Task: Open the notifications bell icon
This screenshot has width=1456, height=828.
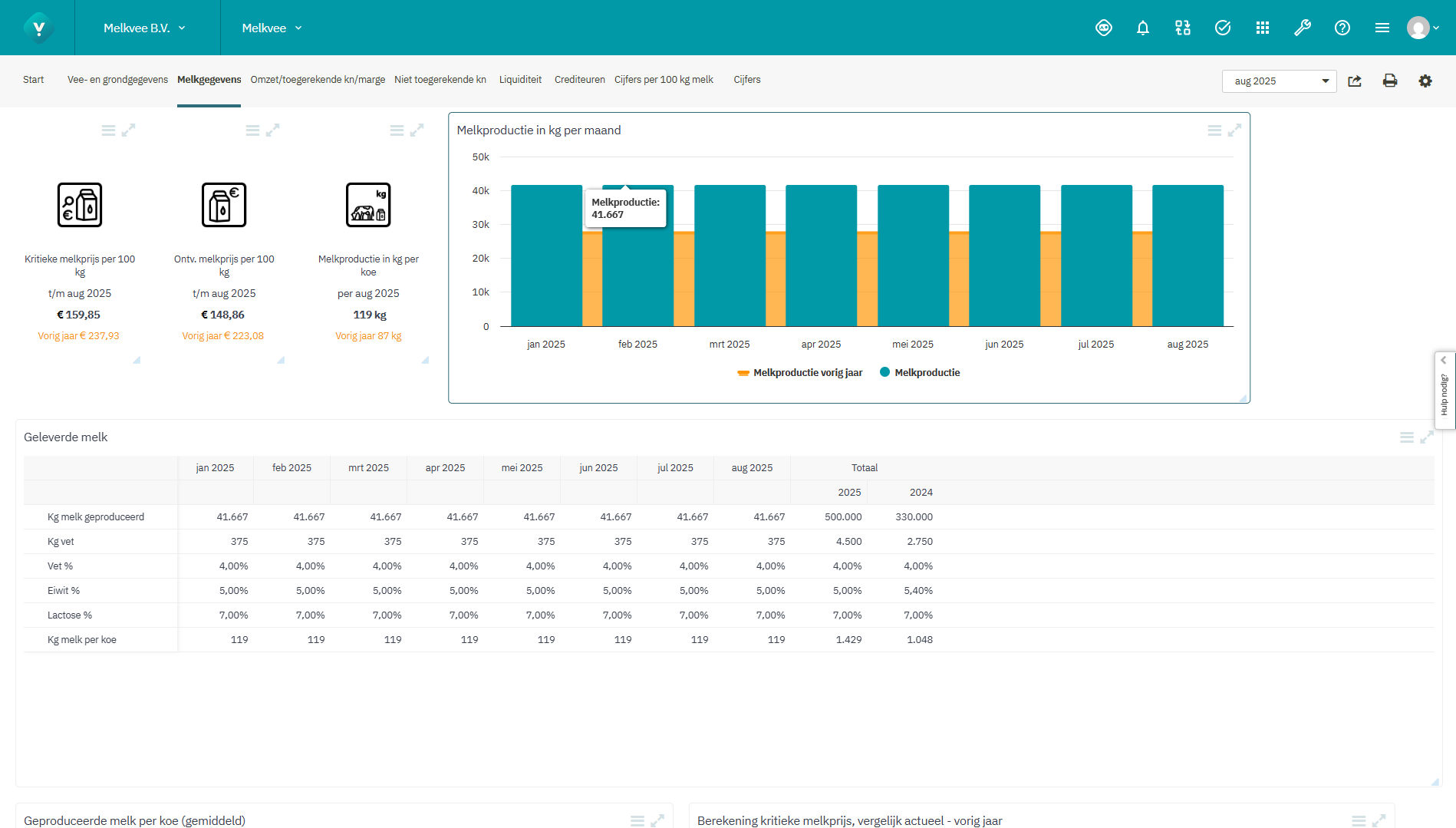Action: pyautogui.click(x=1142, y=28)
